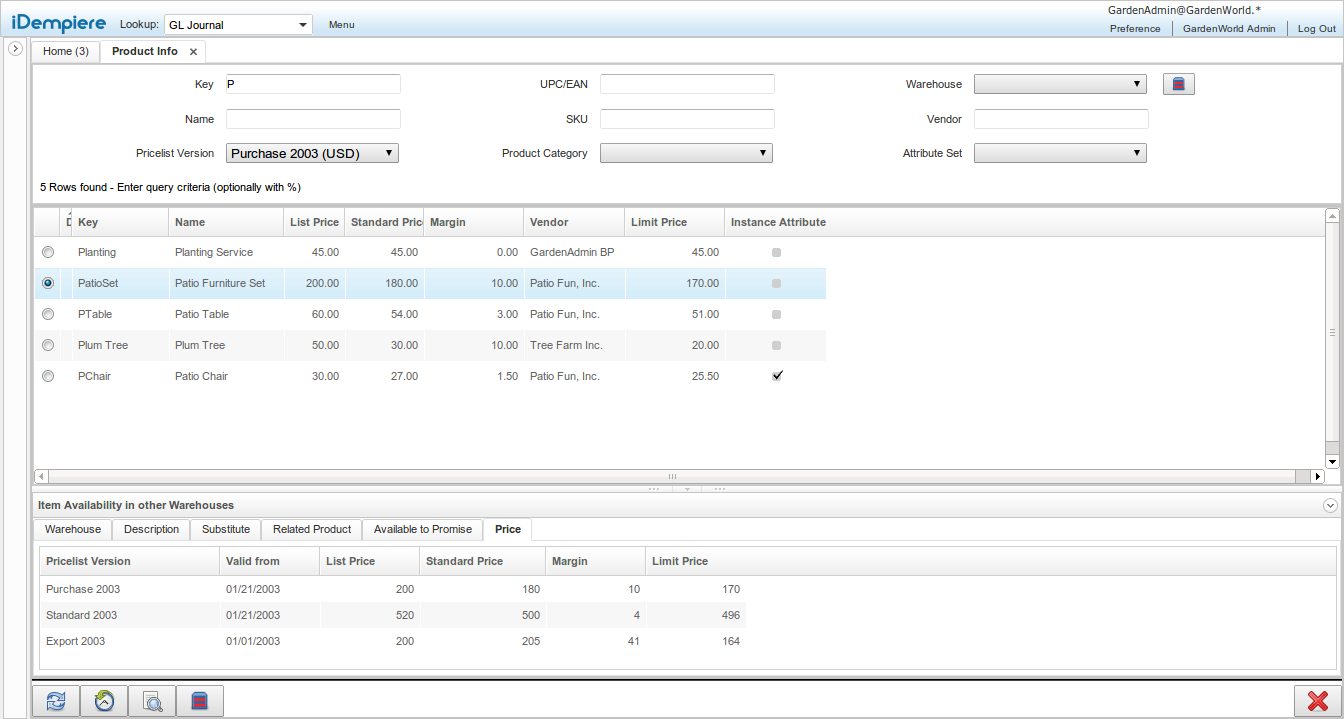Screen dimensions: 1344x719
Task: Expand the left sidebar arrow
Action: [15, 47]
